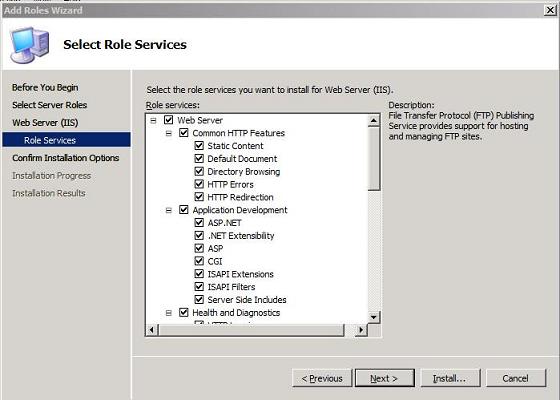
Task: Click the Previous button
Action: [x=322, y=378]
